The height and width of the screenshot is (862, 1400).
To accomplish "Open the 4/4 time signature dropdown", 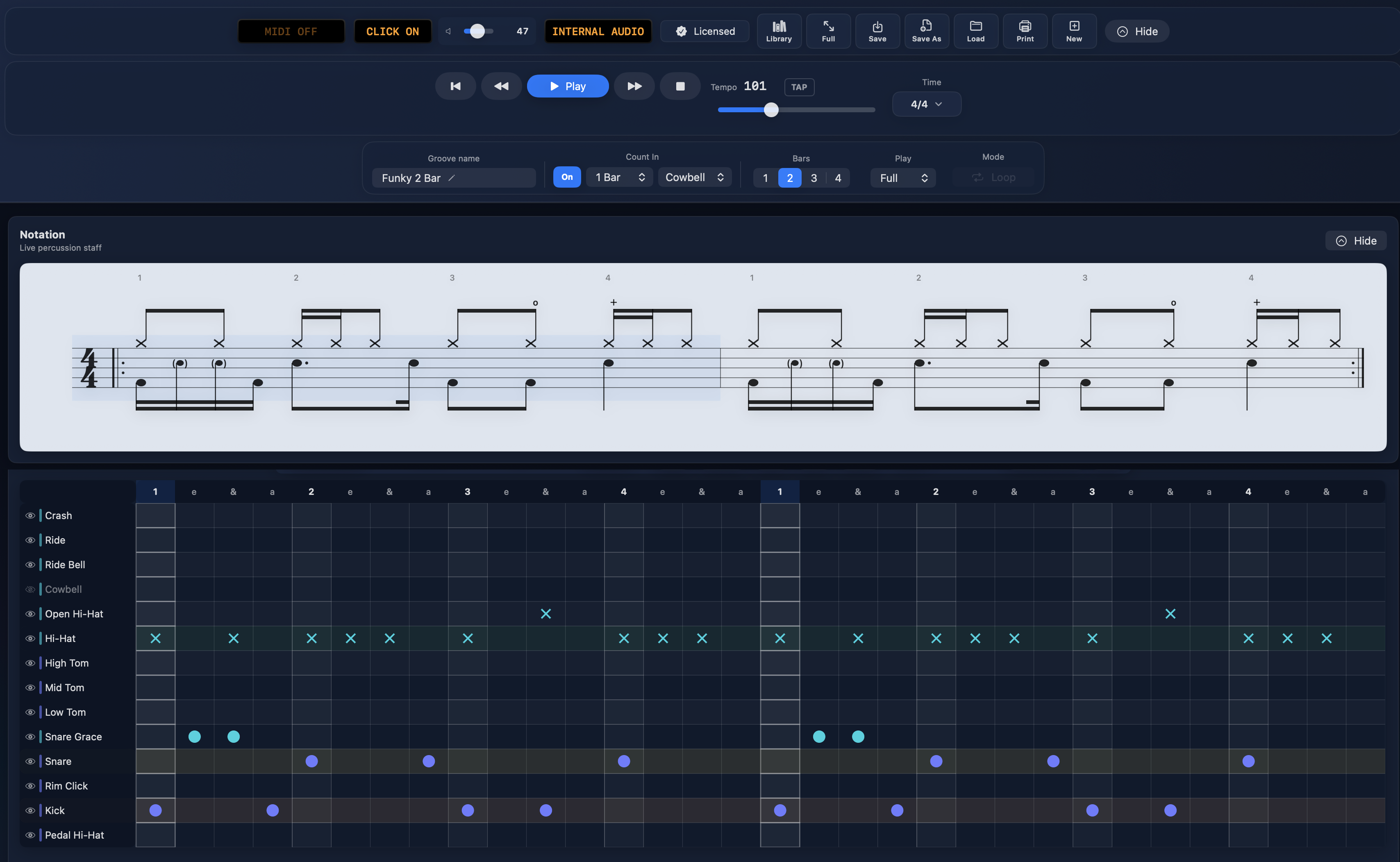I will (x=926, y=104).
